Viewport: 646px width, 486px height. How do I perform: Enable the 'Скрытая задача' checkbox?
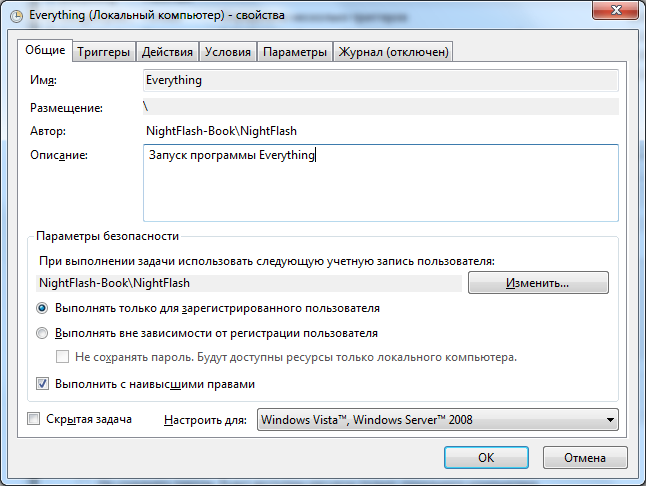33,419
